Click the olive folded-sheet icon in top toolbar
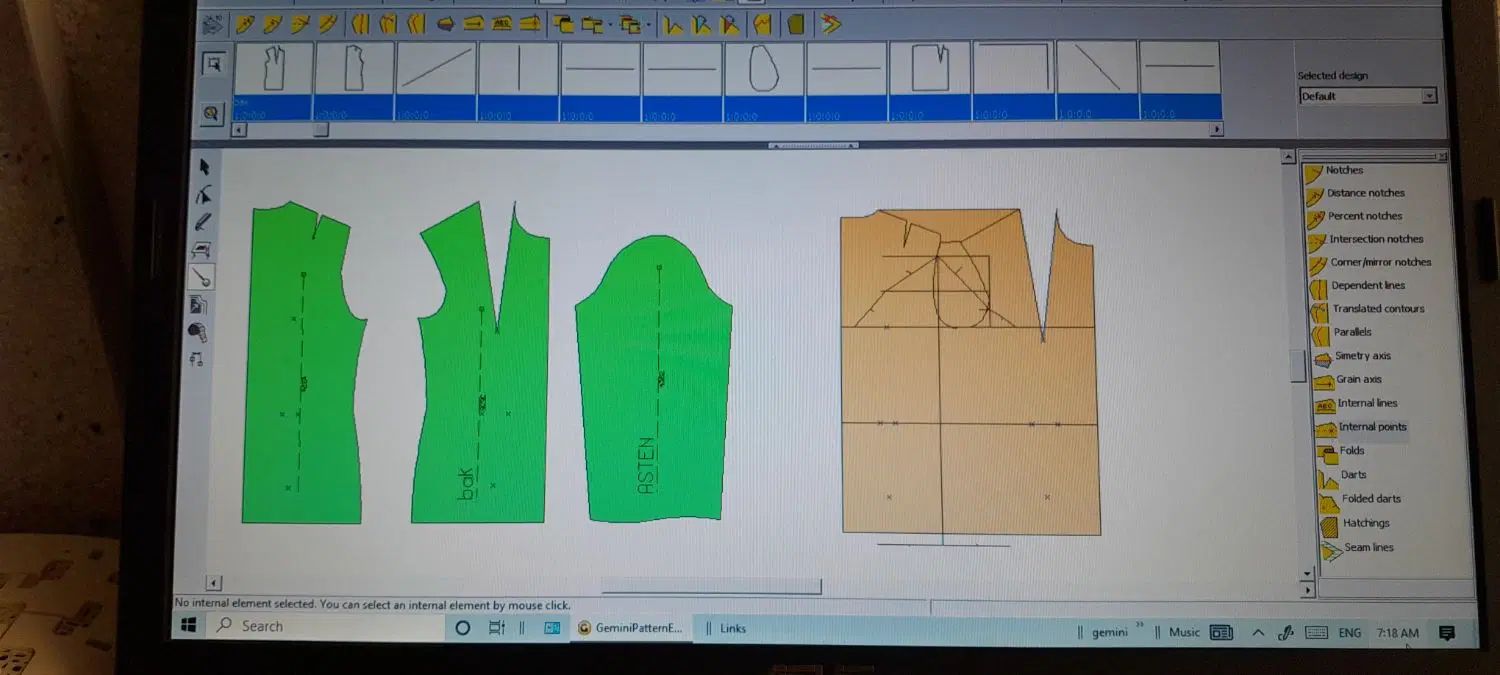Viewport: 1500px width, 675px height. pyautogui.click(x=796, y=24)
